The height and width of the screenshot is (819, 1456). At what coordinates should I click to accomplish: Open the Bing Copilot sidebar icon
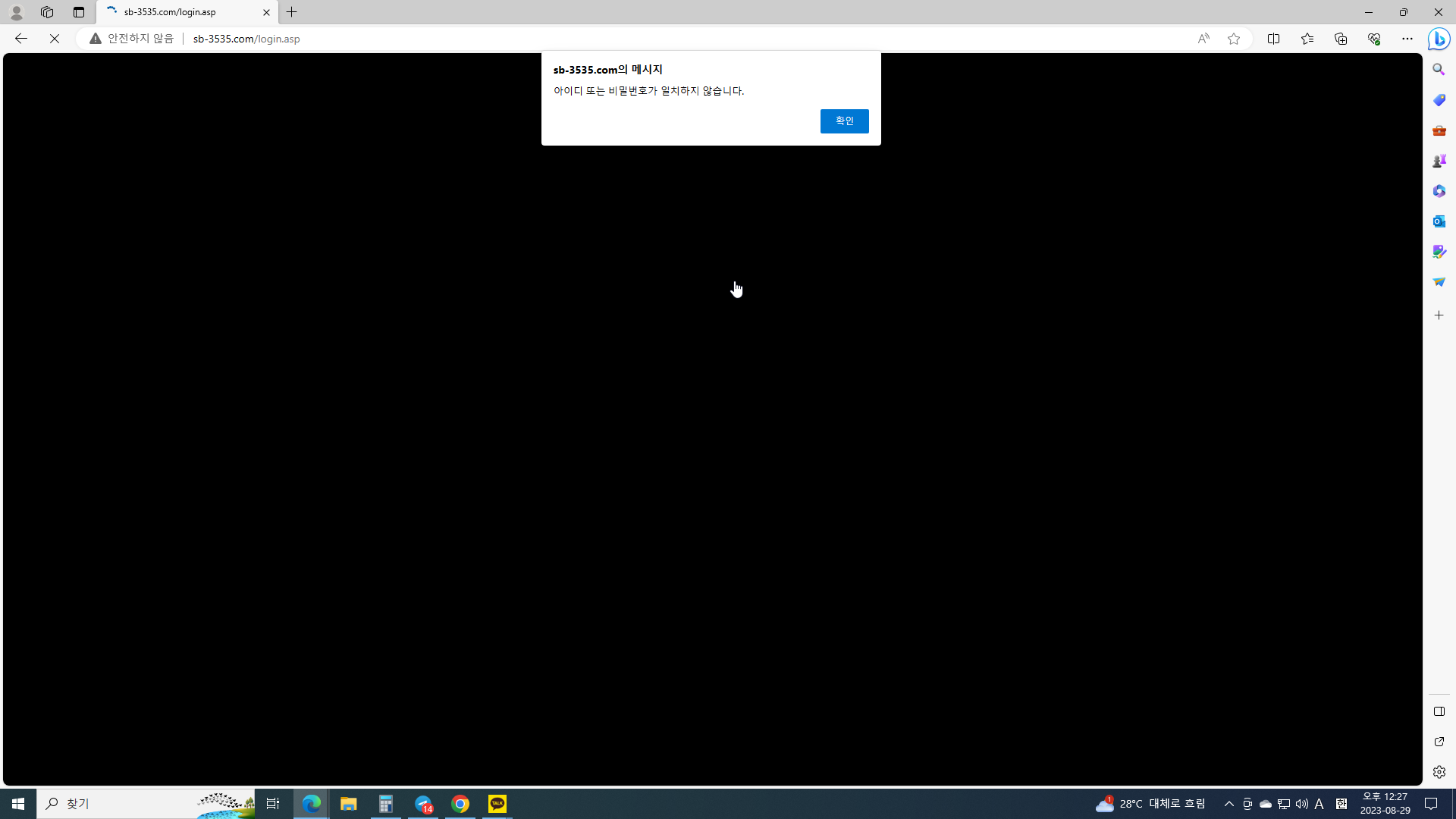click(x=1439, y=39)
